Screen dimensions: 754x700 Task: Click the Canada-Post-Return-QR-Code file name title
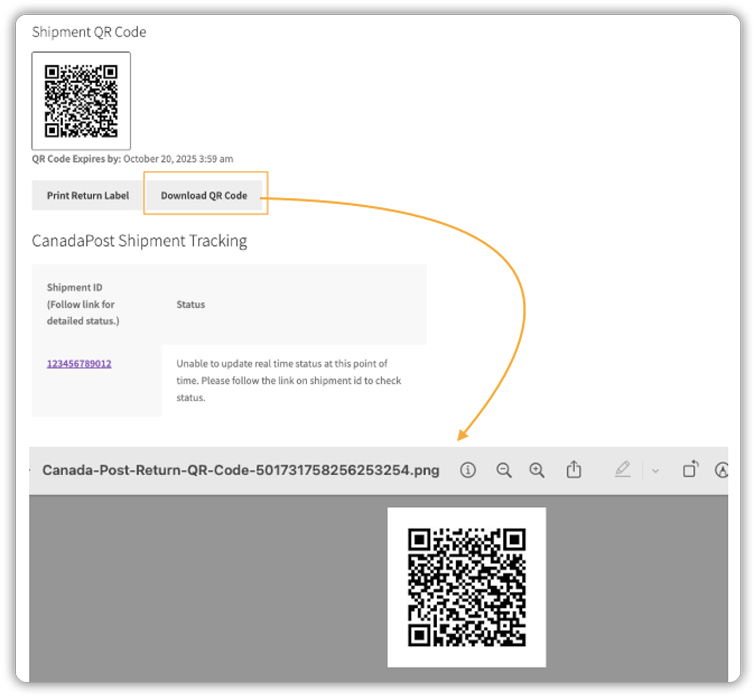pos(240,470)
